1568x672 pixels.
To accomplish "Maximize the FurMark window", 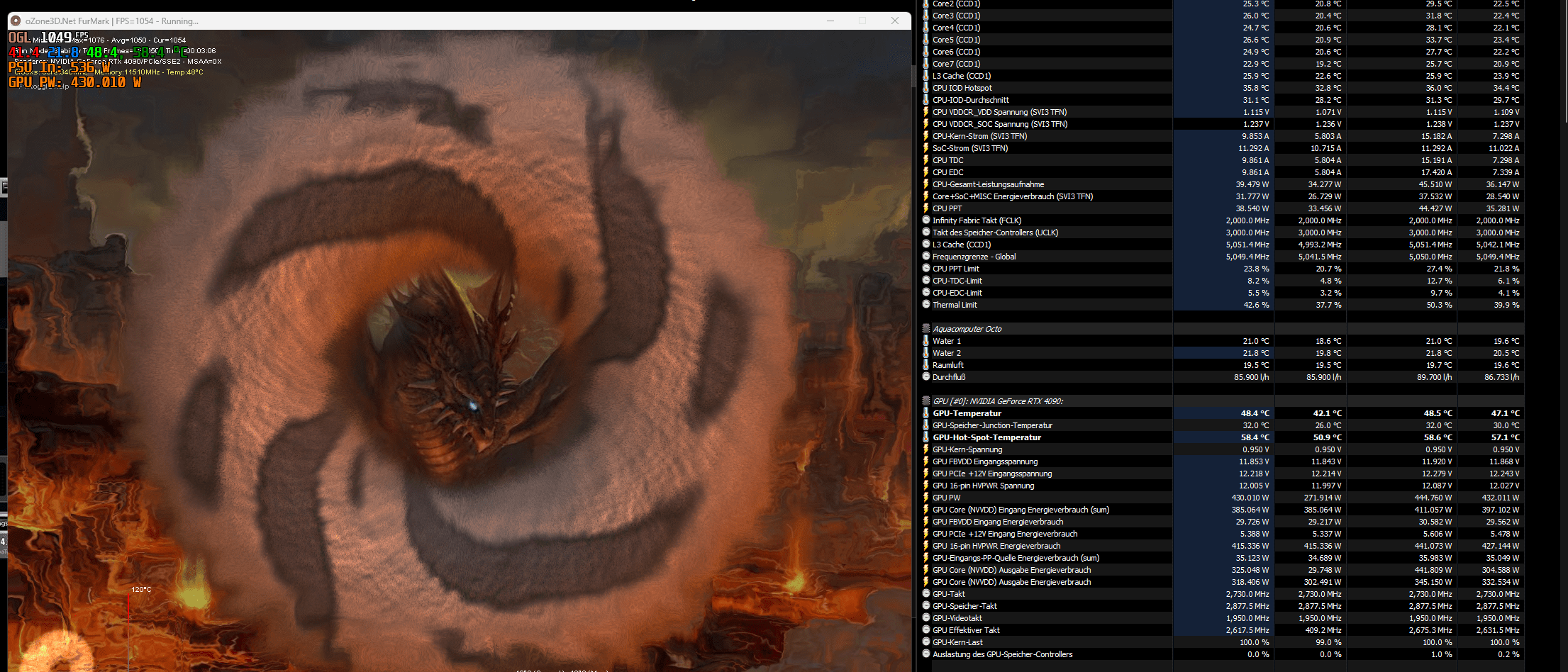I will coord(862,21).
